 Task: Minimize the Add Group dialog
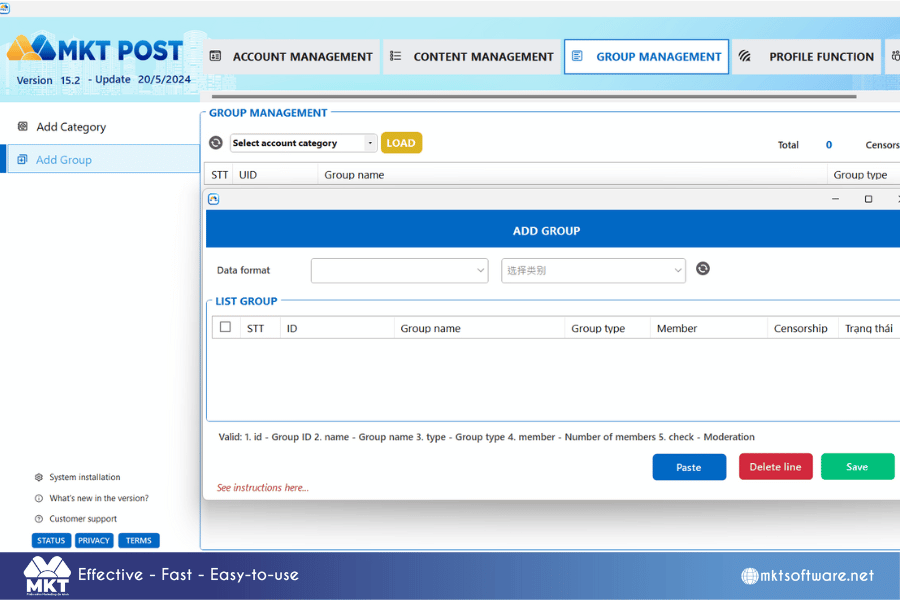[835, 199]
